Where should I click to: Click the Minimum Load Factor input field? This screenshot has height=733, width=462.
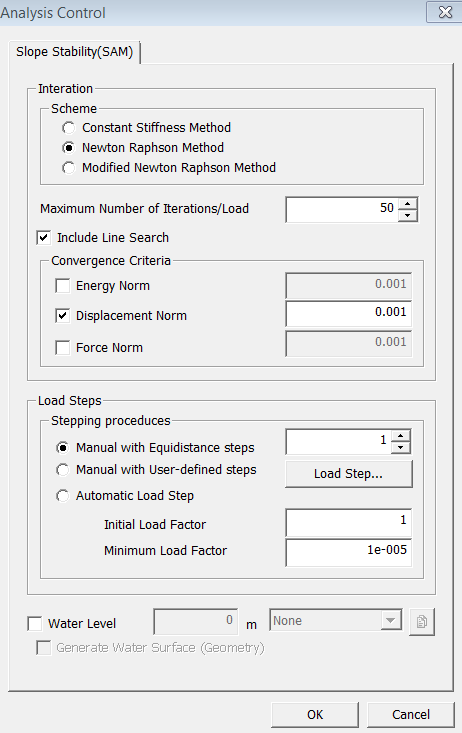[348, 552]
